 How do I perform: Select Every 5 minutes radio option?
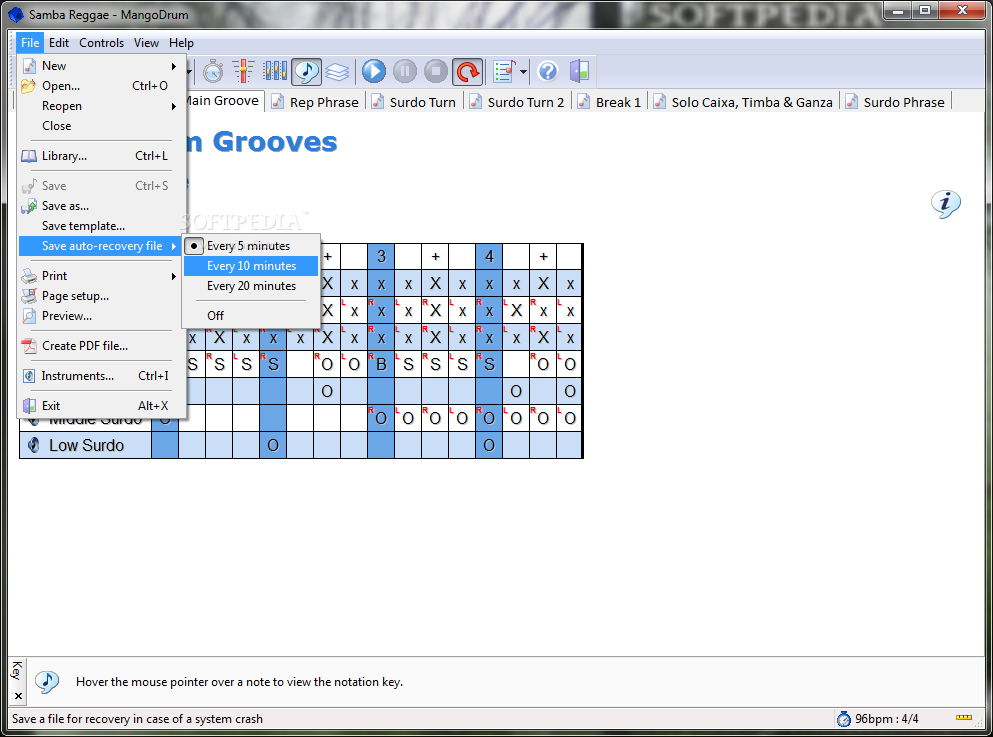click(x=251, y=246)
